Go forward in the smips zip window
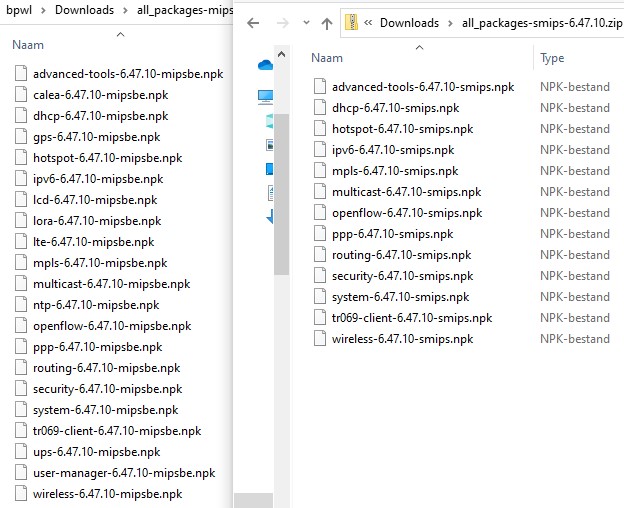 tap(283, 23)
